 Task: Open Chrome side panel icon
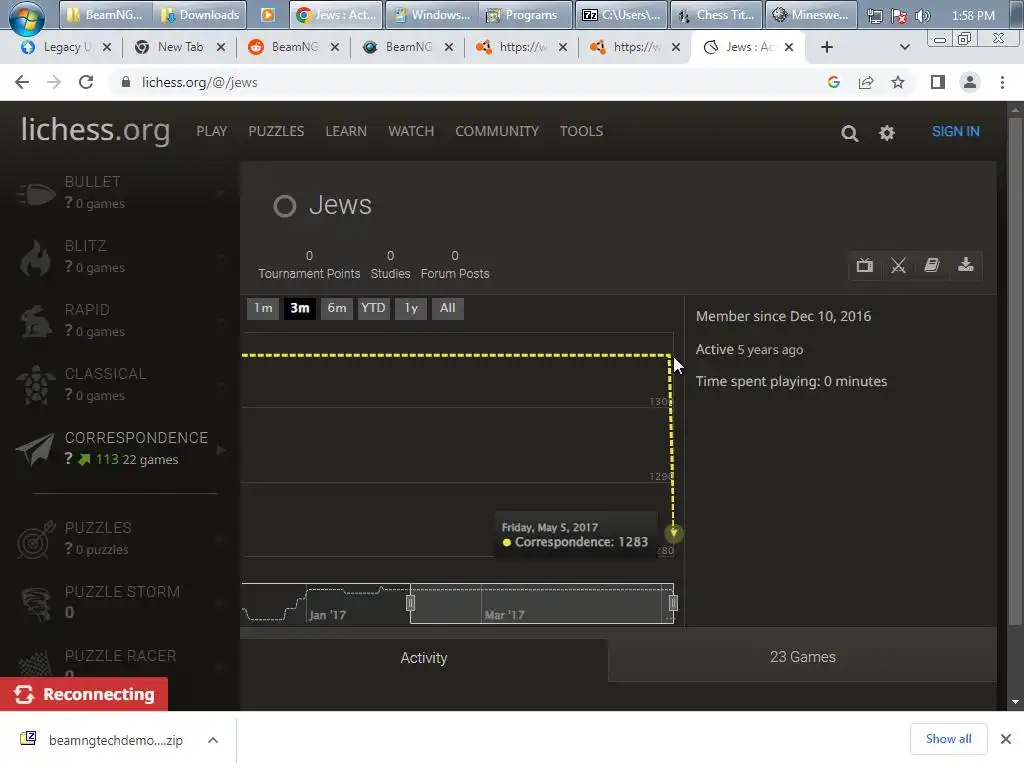click(x=938, y=82)
